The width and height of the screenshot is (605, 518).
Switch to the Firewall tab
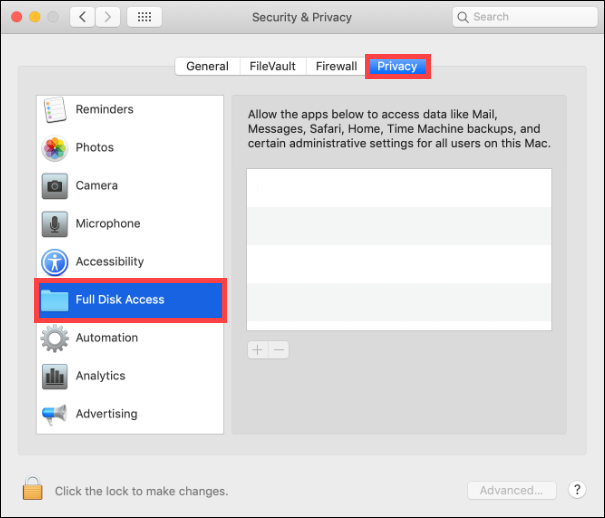[x=336, y=66]
